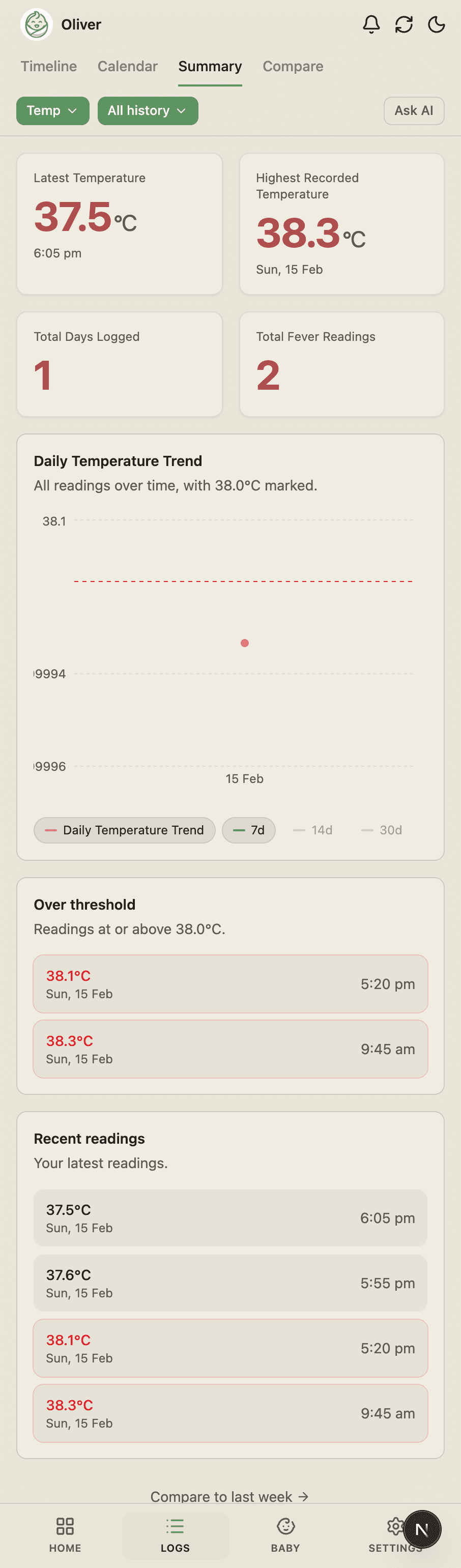Click the sync refresh icon

point(405,25)
